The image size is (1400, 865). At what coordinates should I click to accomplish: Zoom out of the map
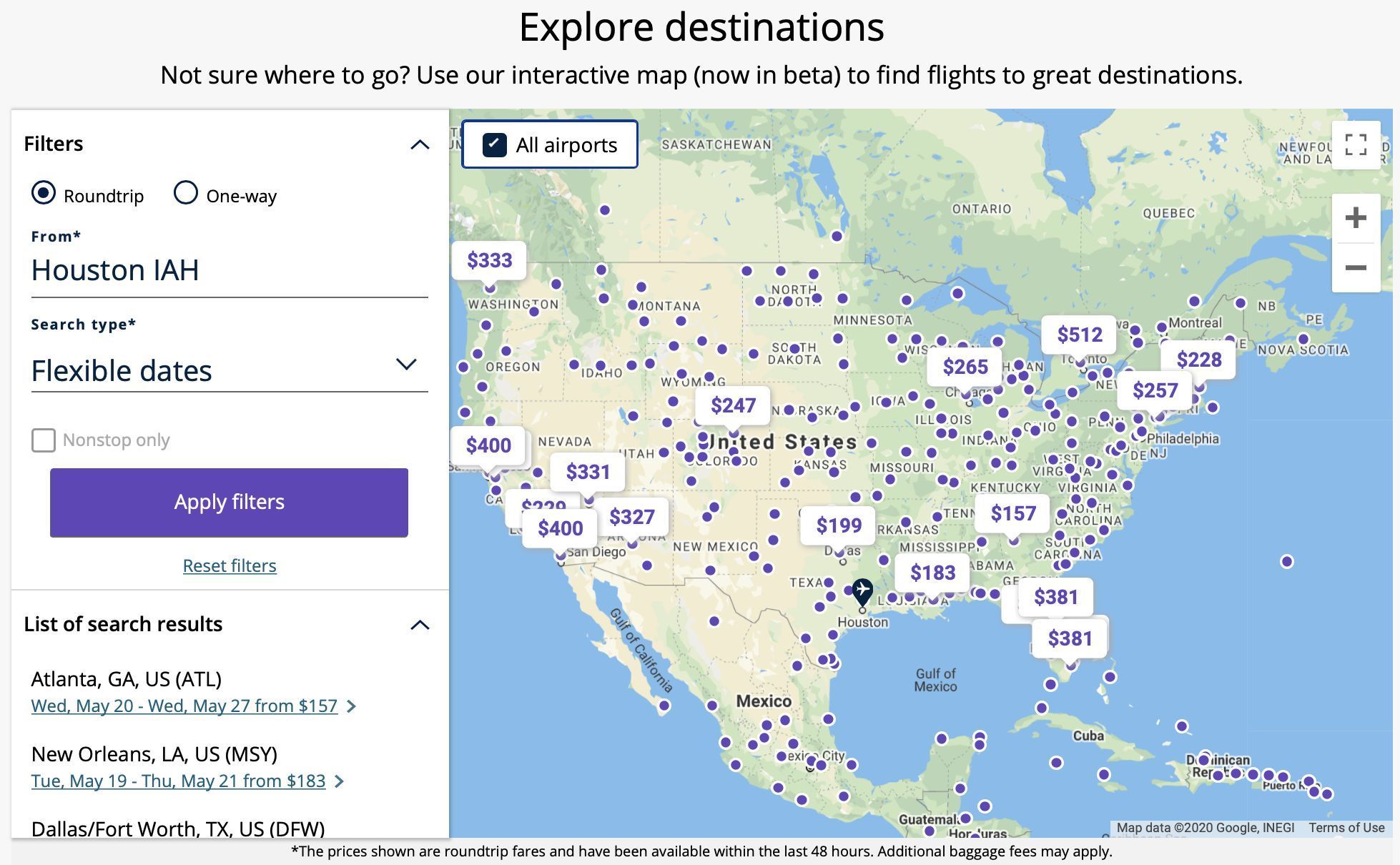1356,268
